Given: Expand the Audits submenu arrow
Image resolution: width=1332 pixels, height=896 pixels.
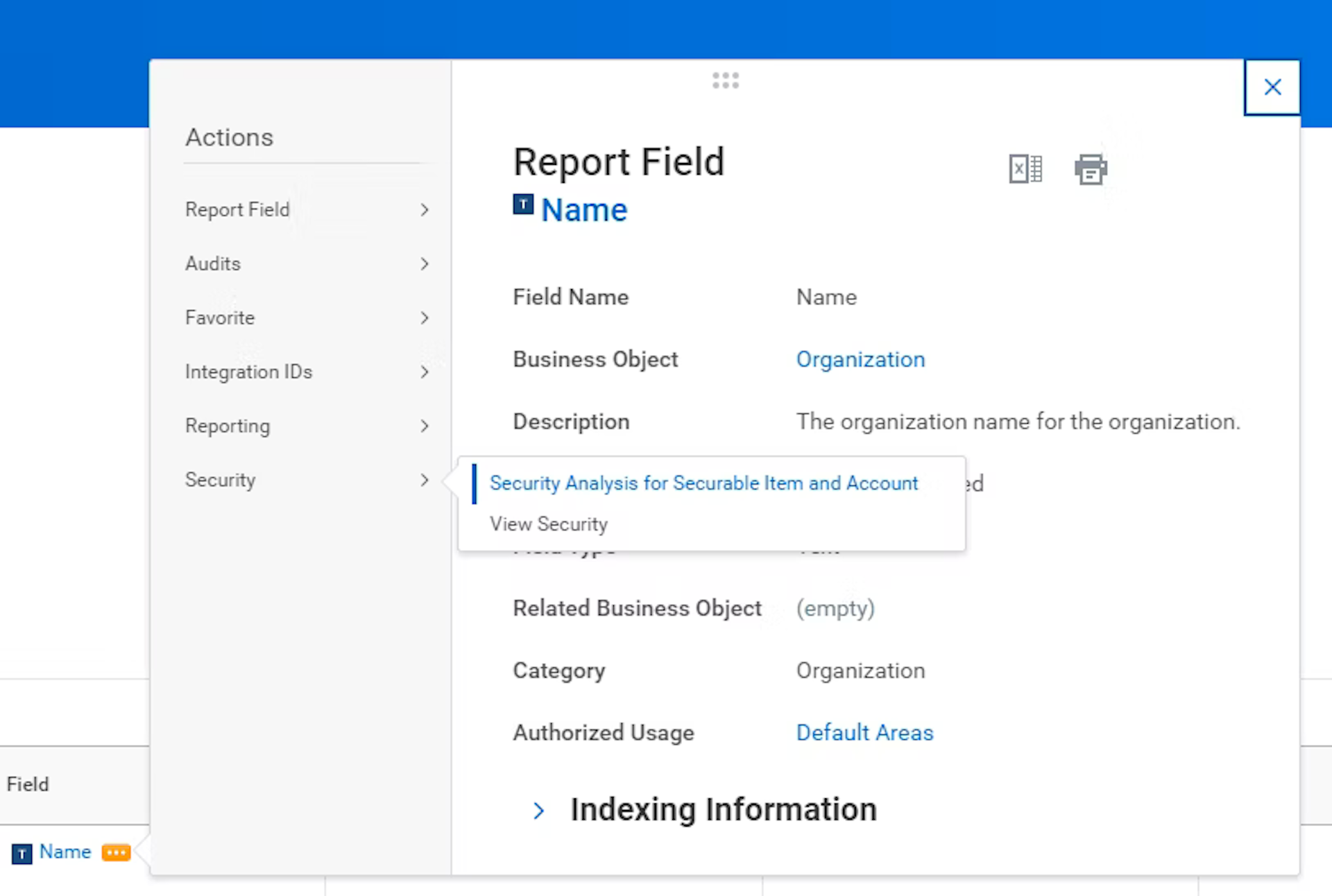Looking at the screenshot, I should pos(424,264).
